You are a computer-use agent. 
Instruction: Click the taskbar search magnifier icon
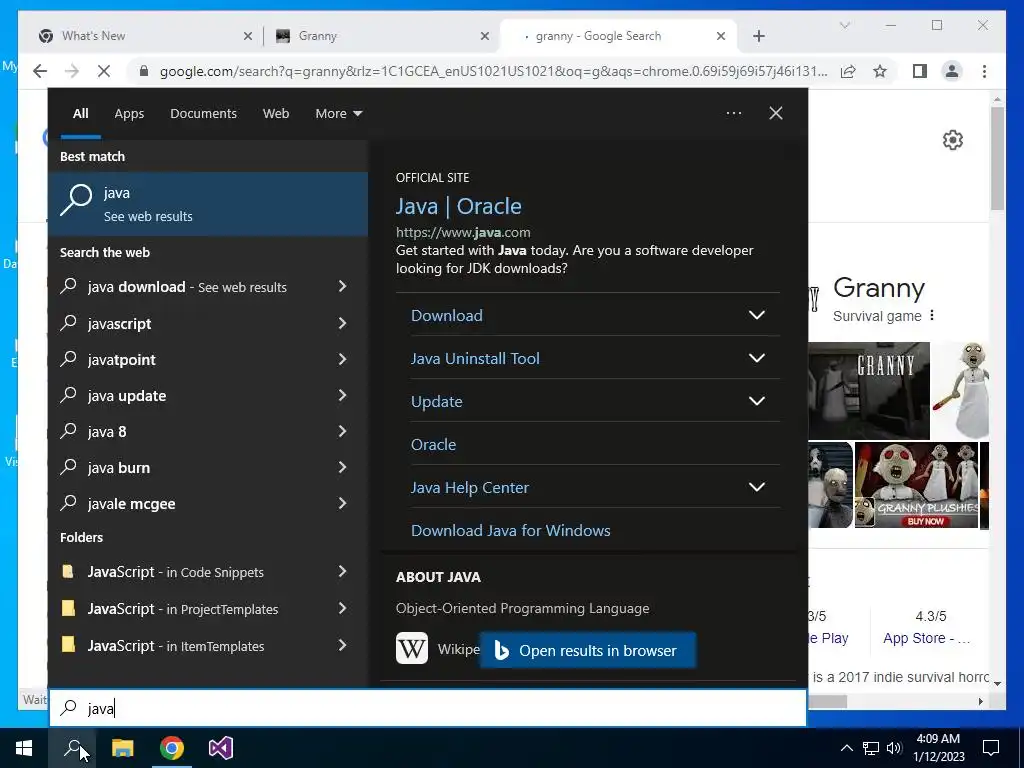(x=72, y=748)
